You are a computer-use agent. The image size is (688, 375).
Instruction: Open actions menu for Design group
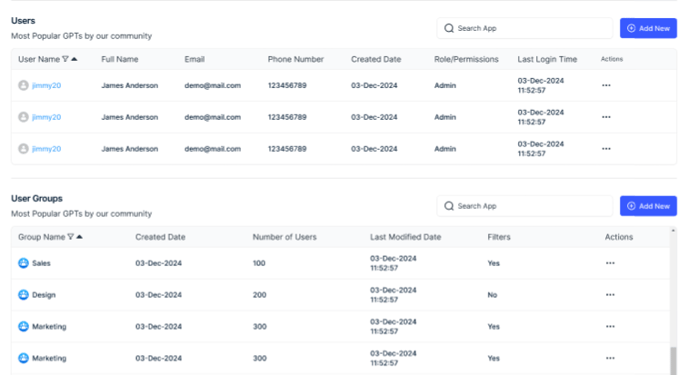[x=610, y=295]
